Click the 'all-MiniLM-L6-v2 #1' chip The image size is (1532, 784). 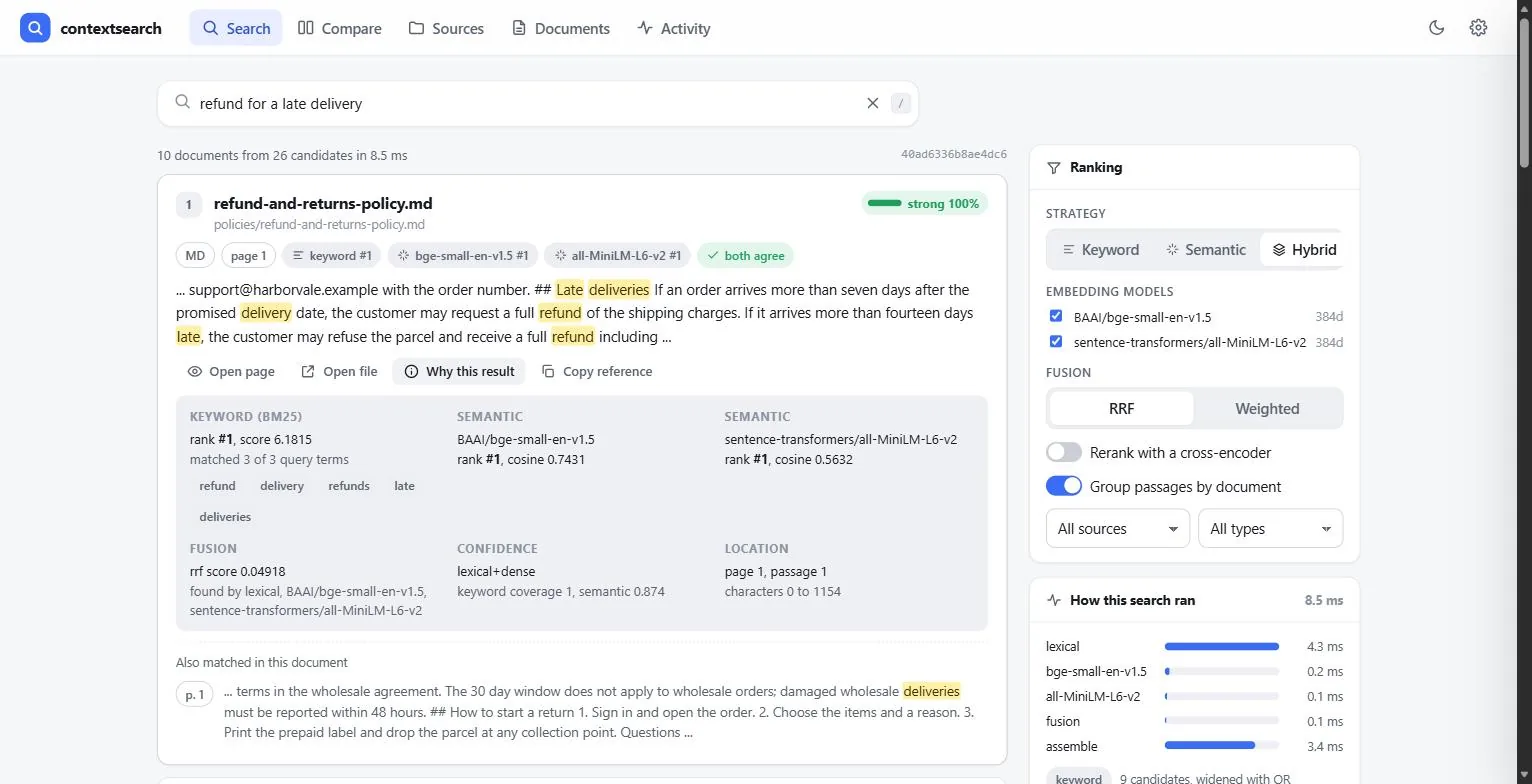coord(618,255)
